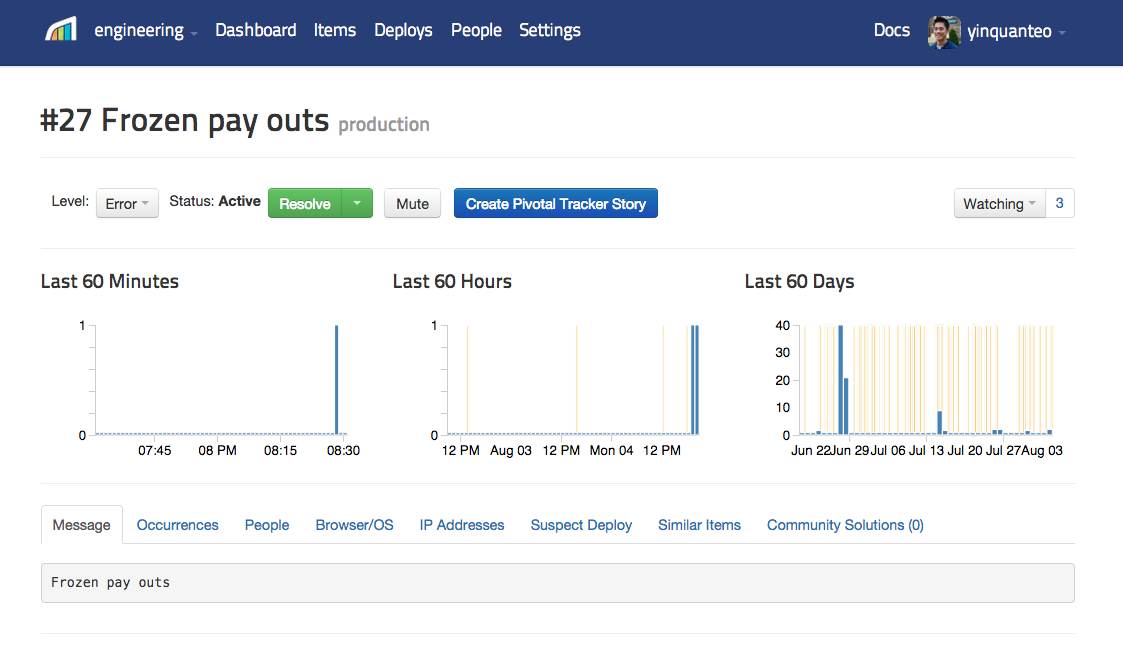The width and height of the screenshot is (1123, 648).
Task: Go to the Dashboard page
Action: (x=256, y=30)
